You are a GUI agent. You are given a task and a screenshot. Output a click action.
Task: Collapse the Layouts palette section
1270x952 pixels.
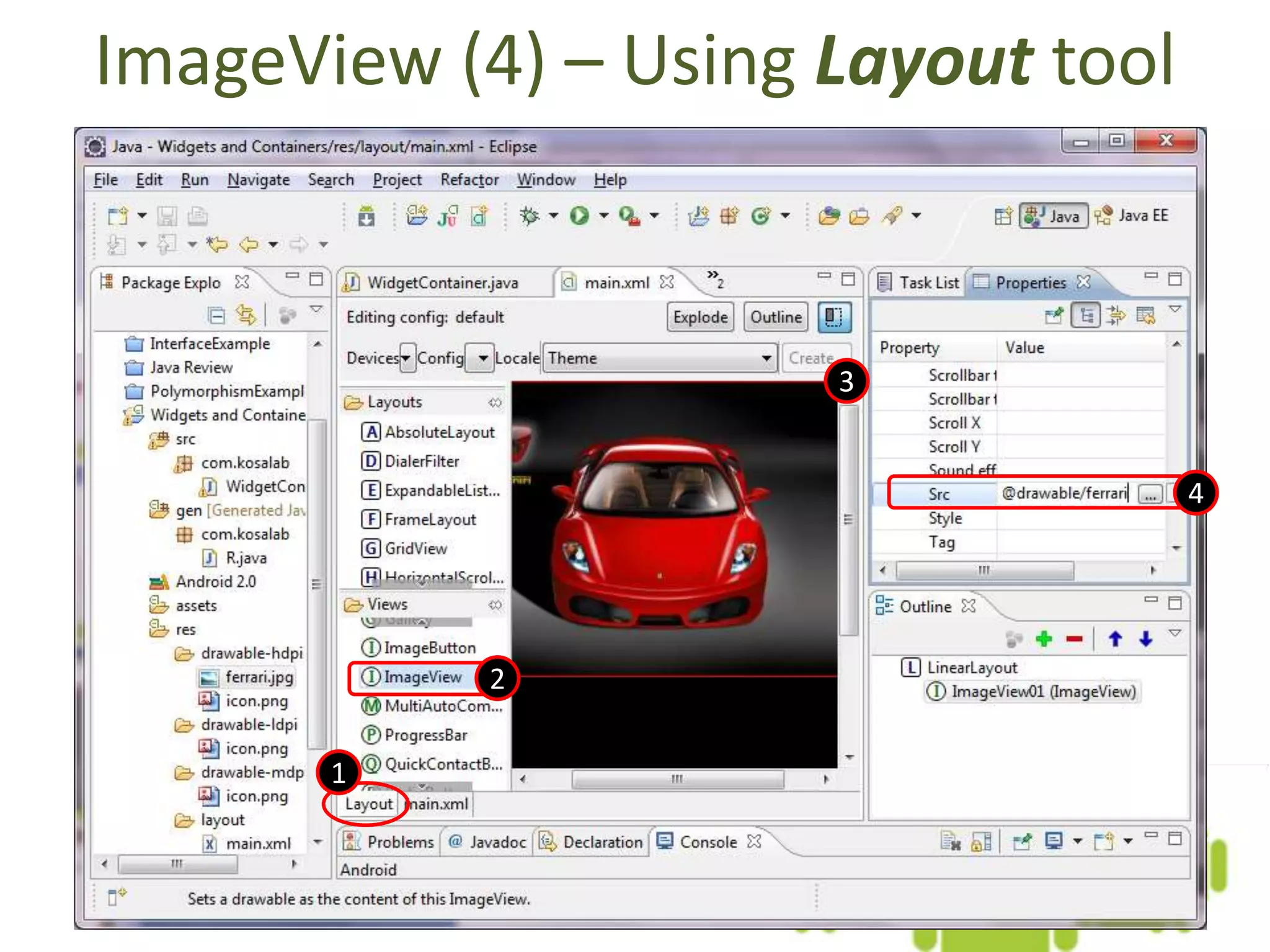point(494,402)
